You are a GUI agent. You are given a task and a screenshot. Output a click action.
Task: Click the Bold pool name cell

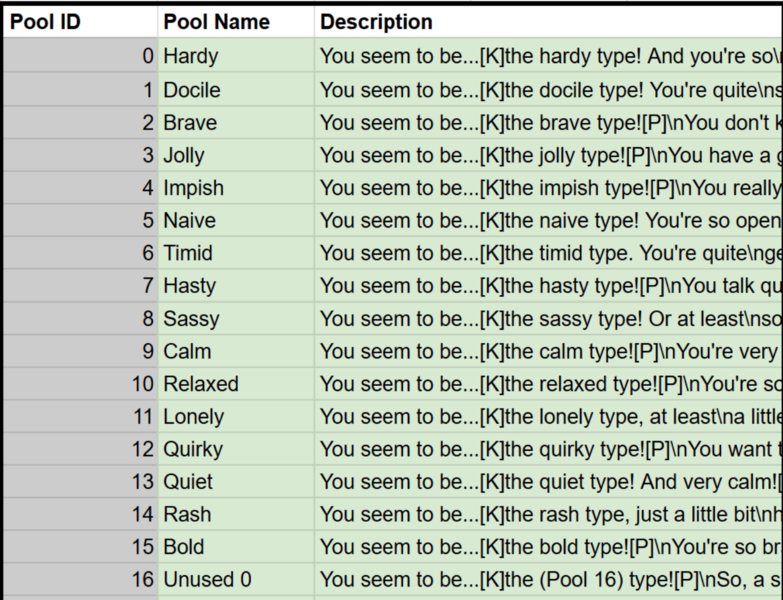pyautogui.click(x=235, y=547)
